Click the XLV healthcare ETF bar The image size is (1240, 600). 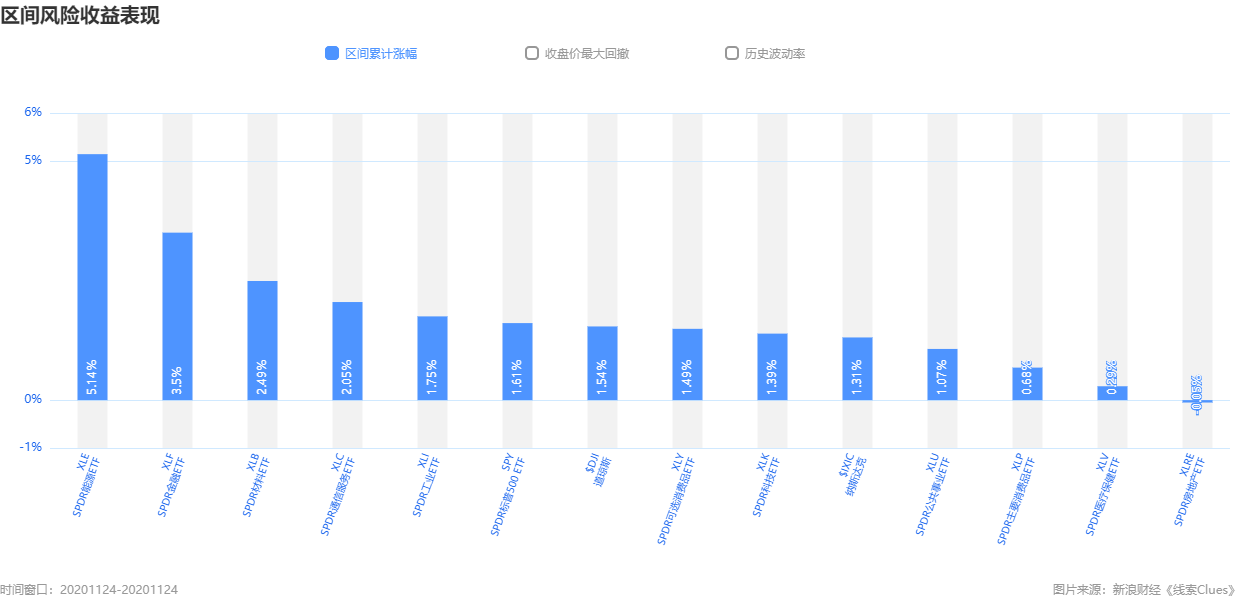coord(1113,393)
